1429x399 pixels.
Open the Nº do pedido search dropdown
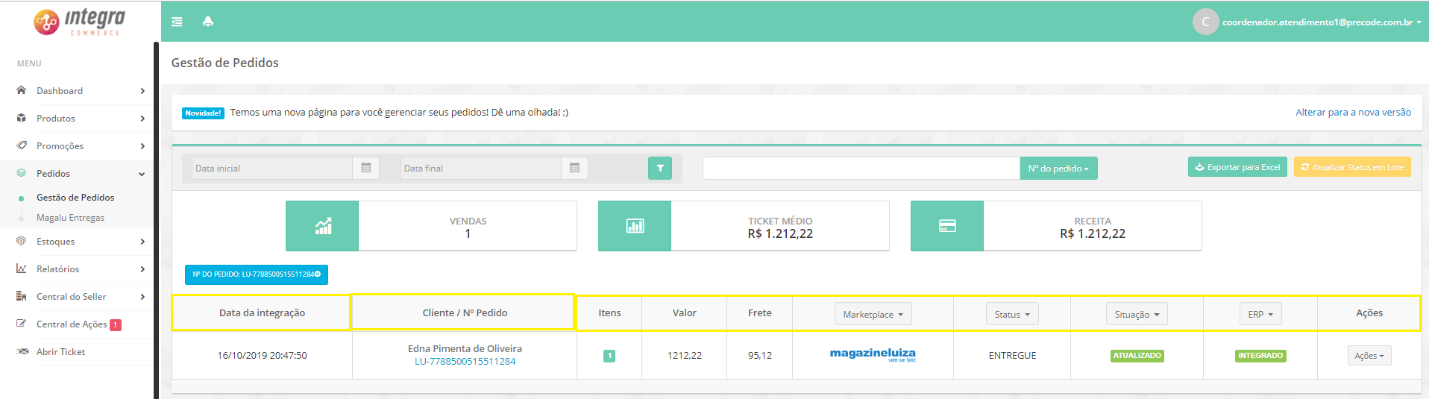(1058, 168)
